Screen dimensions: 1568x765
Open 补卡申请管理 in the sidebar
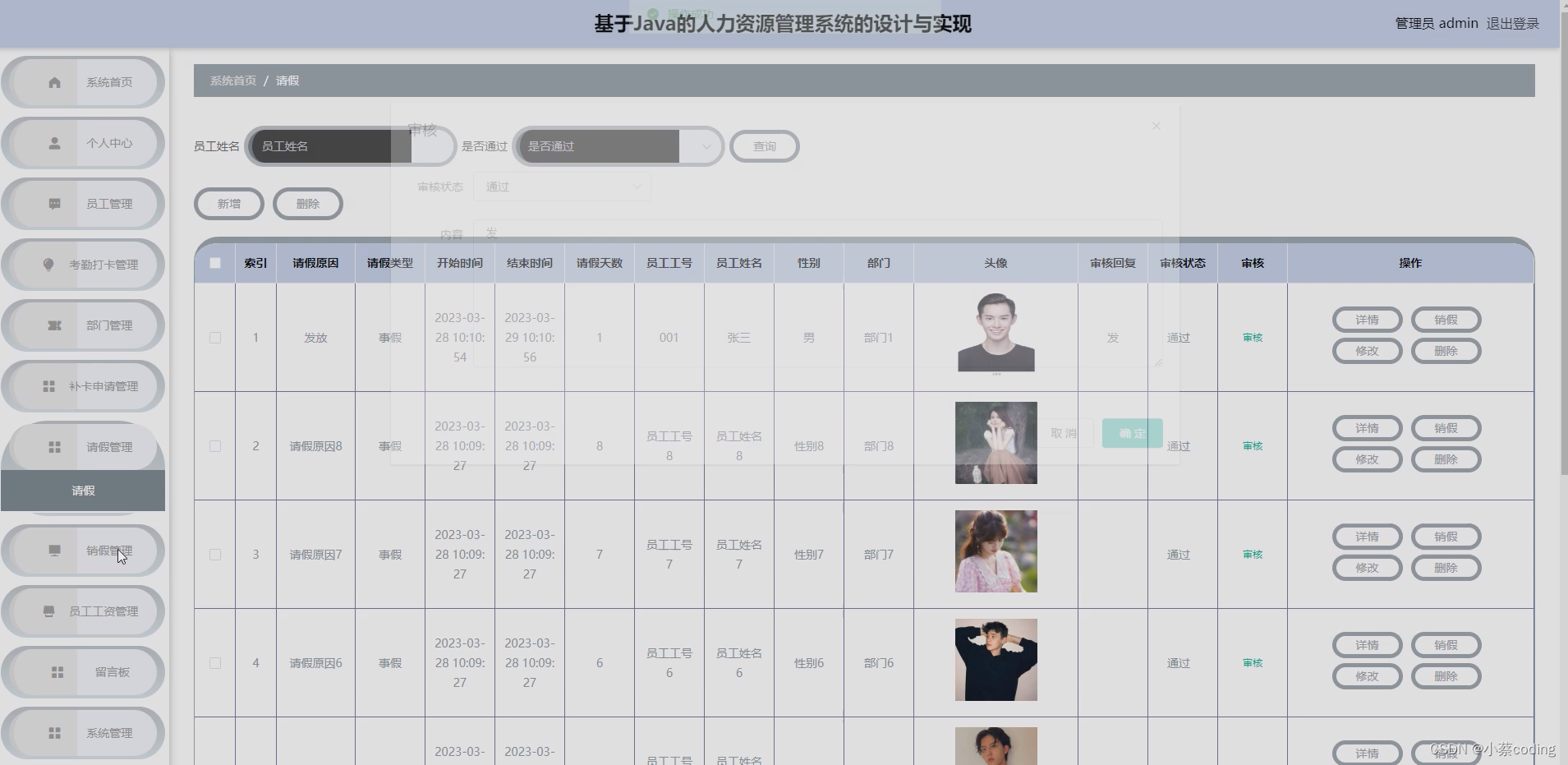[83, 386]
